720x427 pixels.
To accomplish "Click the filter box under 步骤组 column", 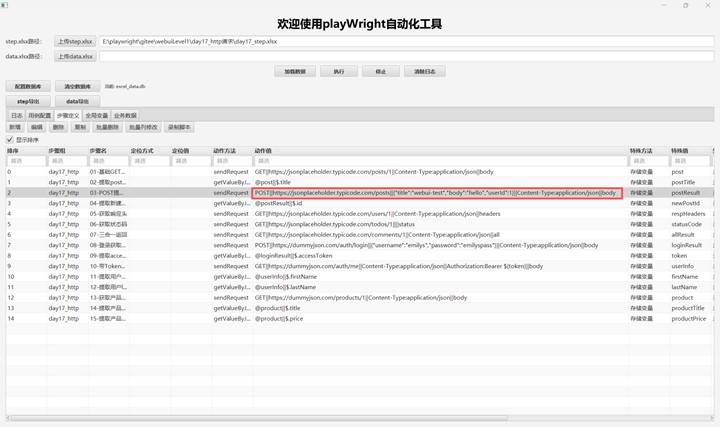I will (67, 161).
